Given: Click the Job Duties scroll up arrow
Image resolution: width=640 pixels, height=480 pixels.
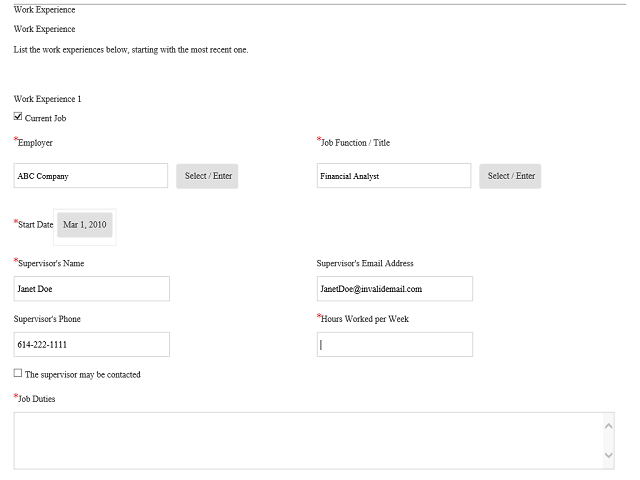Looking at the screenshot, I should click(609, 426).
